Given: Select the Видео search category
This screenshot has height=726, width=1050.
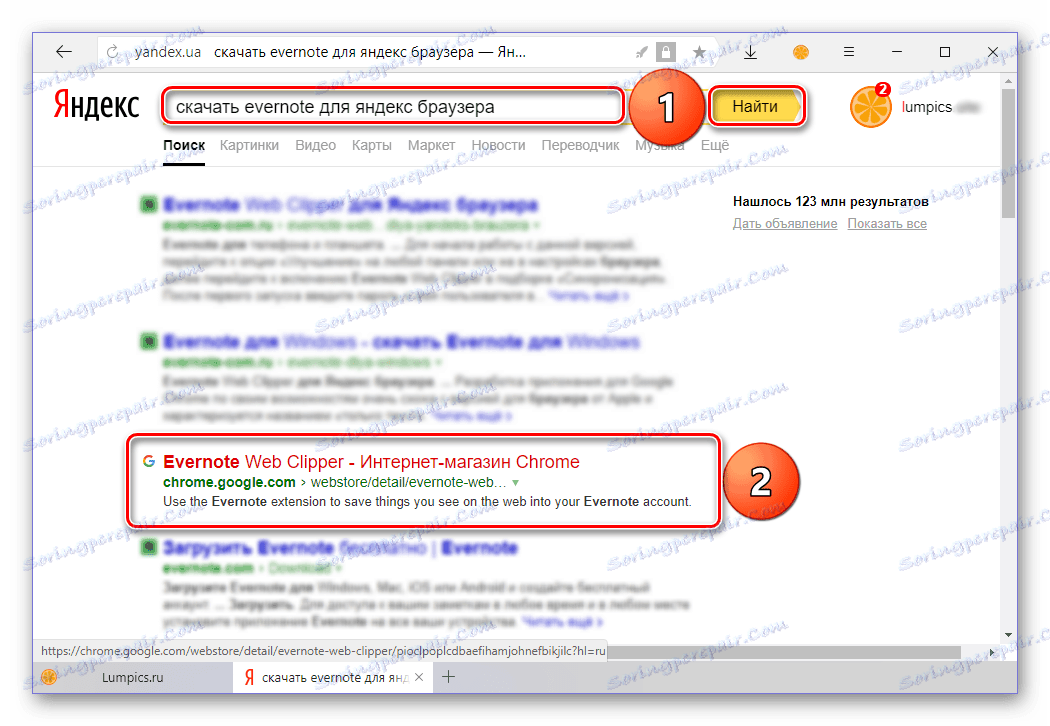Looking at the screenshot, I should tap(315, 145).
